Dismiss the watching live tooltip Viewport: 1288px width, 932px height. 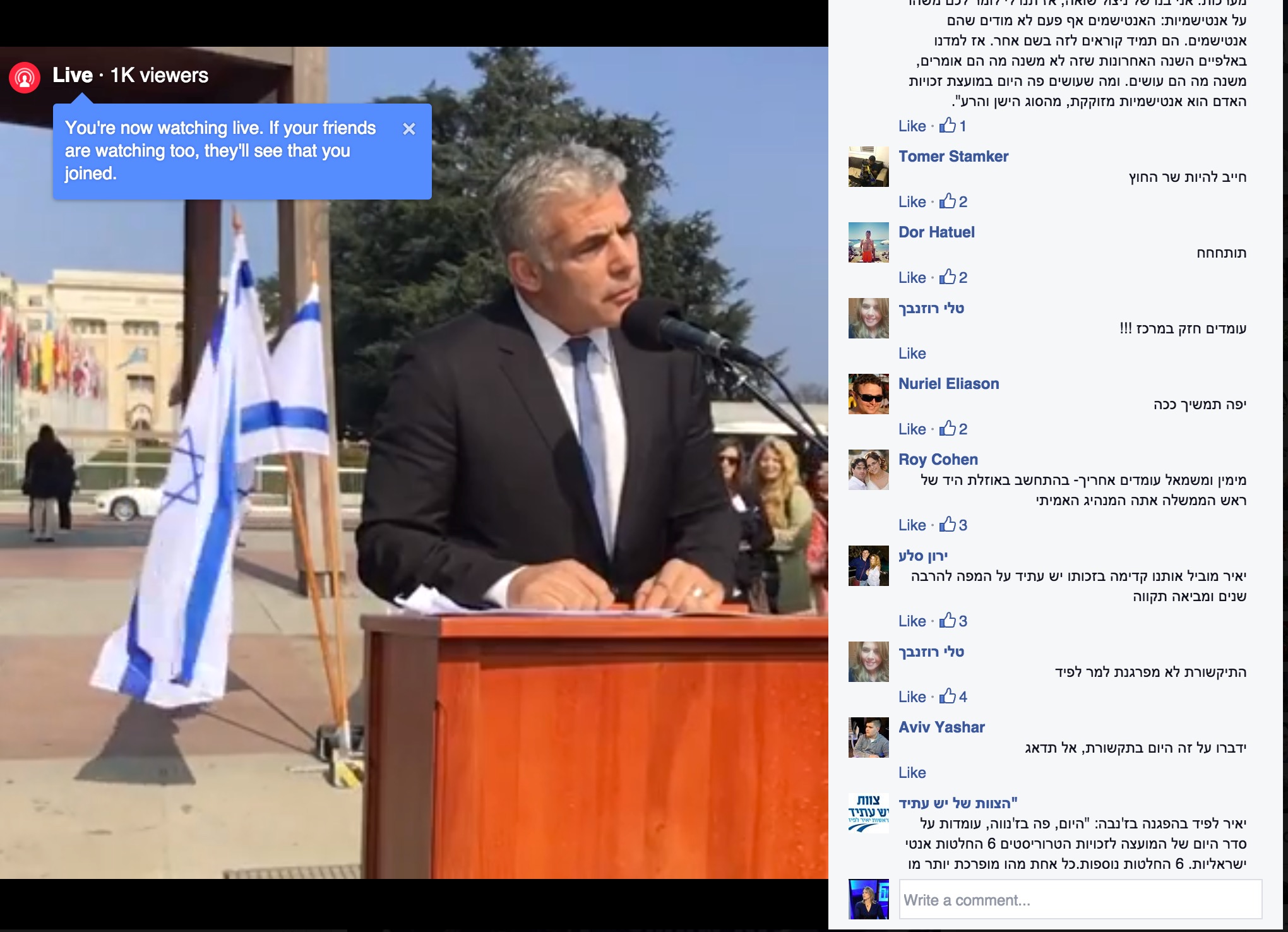(x=409, y=129)
